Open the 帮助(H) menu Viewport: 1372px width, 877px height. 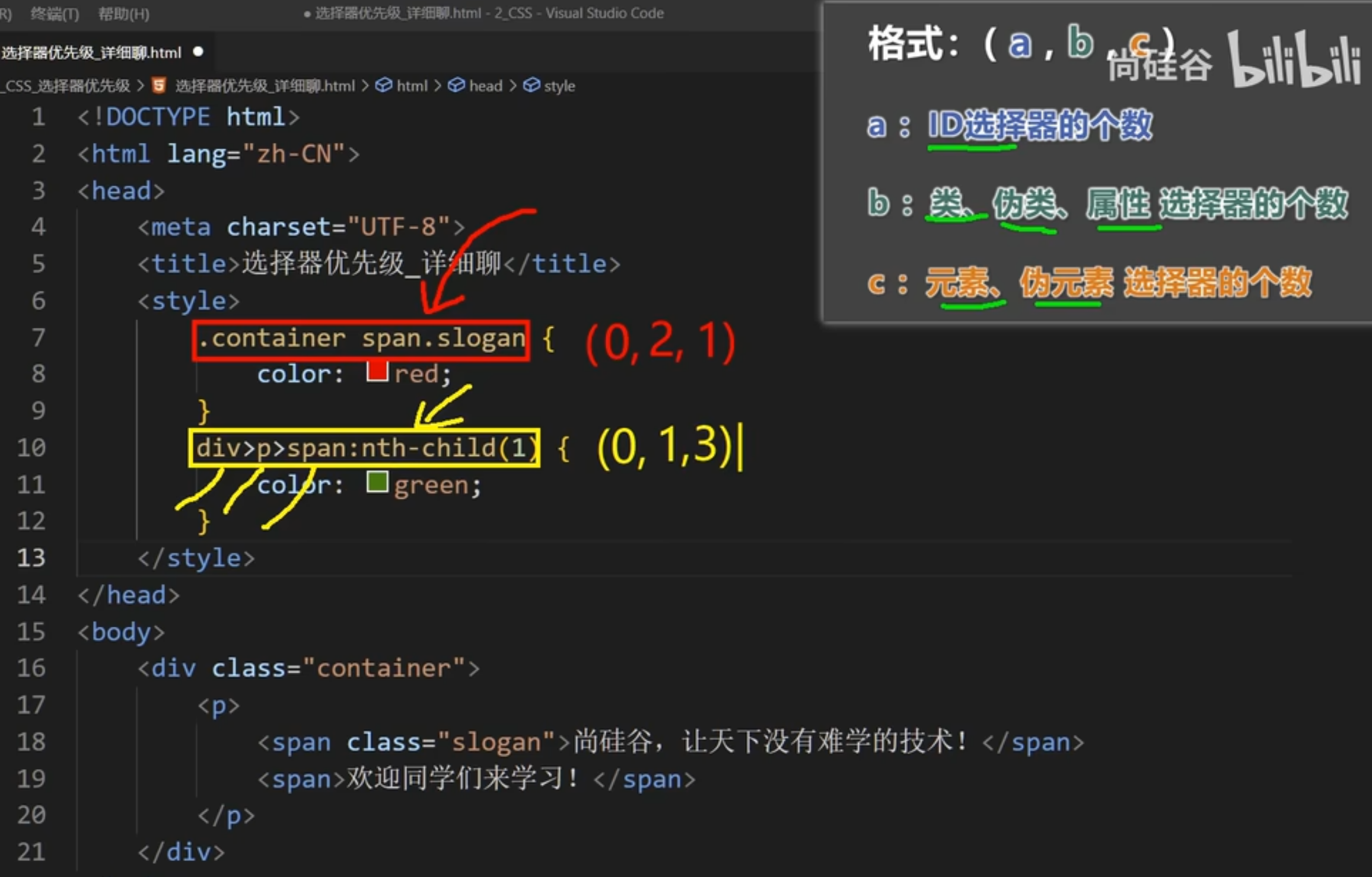[123, 14]
